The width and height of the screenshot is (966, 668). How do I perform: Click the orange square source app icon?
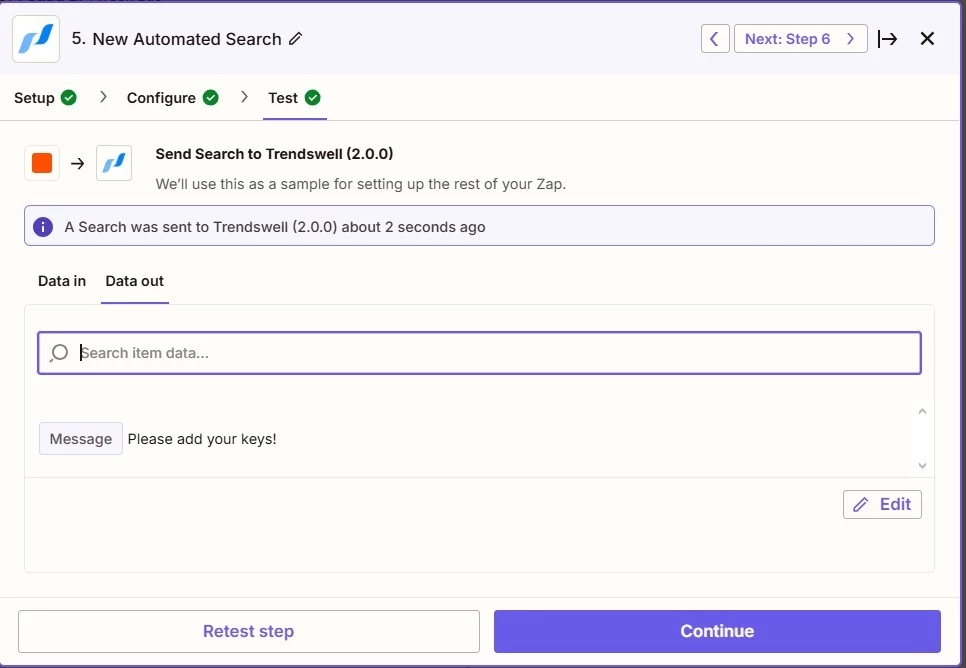(x=42, y=163)
